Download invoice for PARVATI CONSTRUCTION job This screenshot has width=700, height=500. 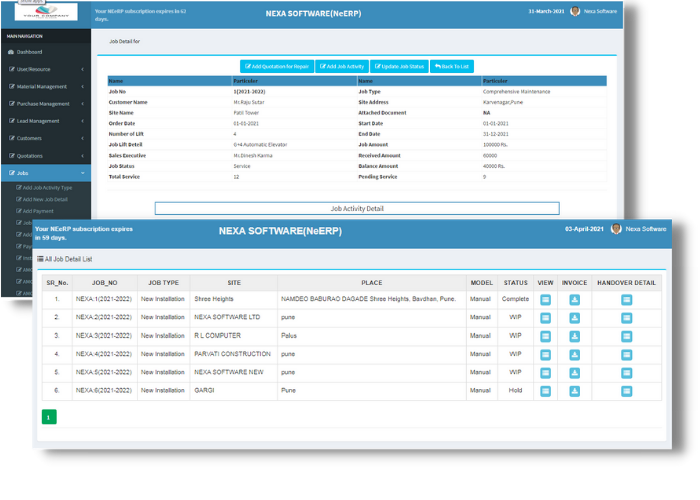(575, 354)
